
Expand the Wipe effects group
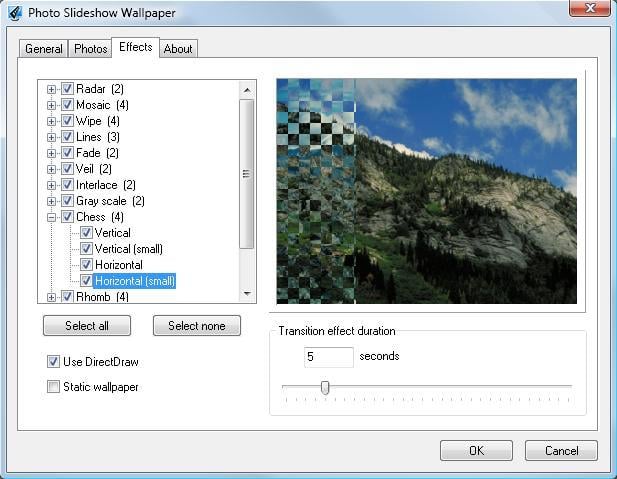[x=52, y=121]
